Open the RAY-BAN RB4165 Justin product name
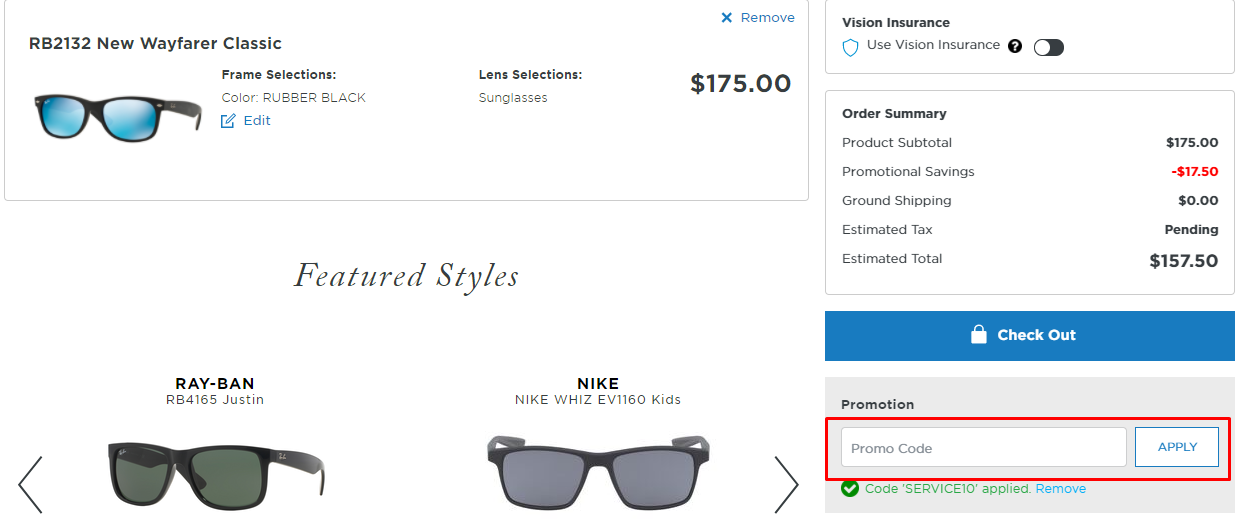1249x521 pixels. (x=215, y=391)
